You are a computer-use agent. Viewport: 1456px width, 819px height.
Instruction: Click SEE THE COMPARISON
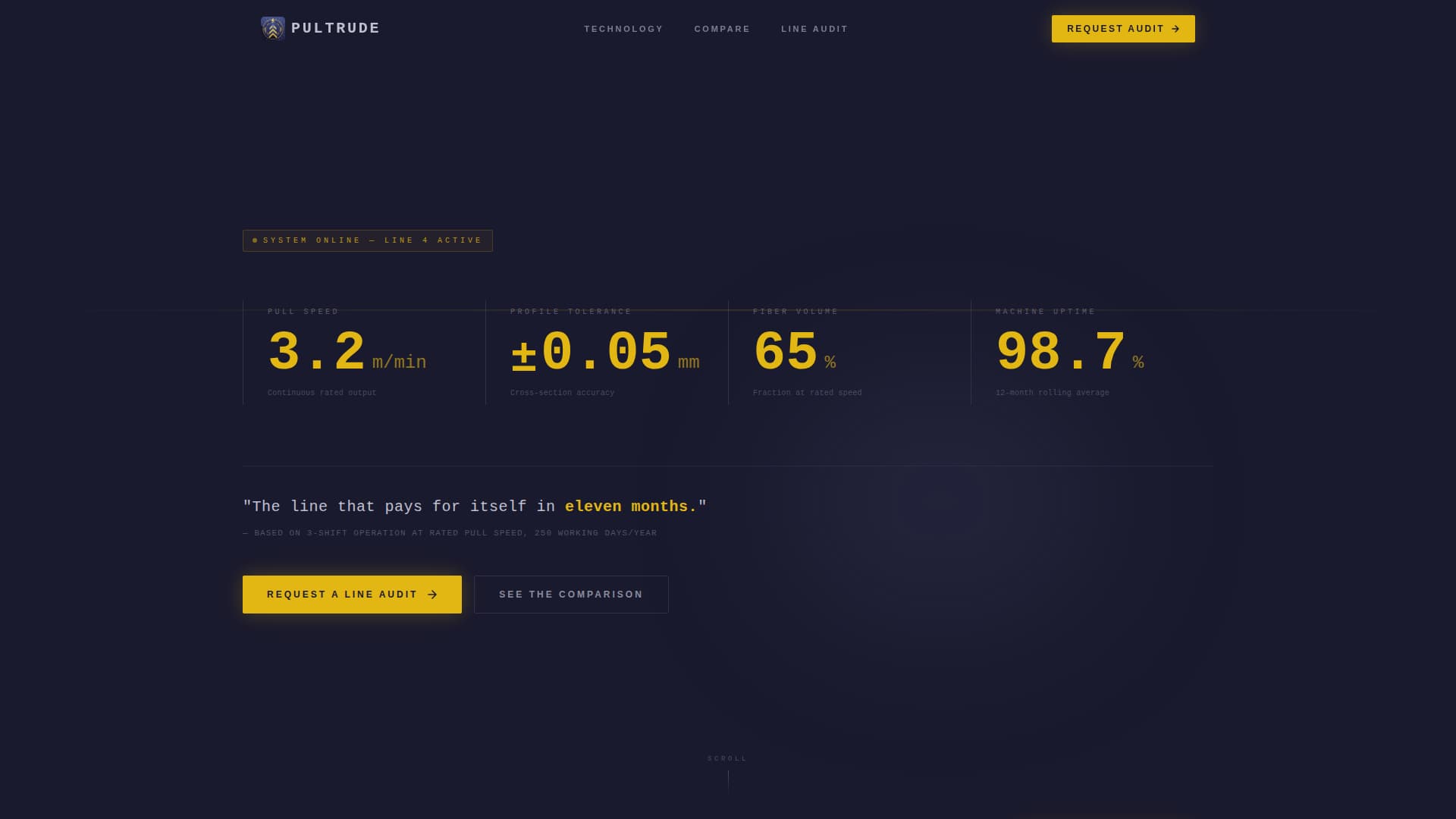(571, 595)
